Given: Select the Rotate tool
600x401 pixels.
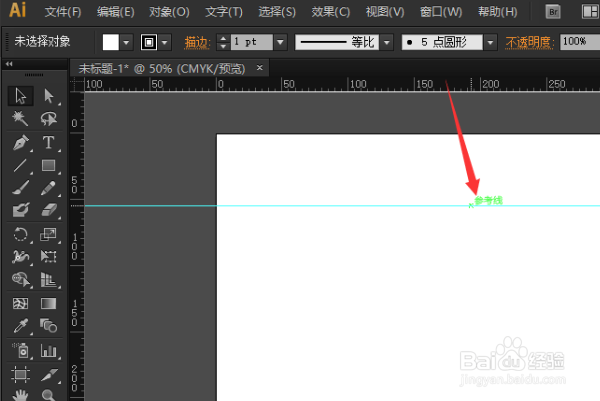Looking at the screenshot, I should click(20, 234).
